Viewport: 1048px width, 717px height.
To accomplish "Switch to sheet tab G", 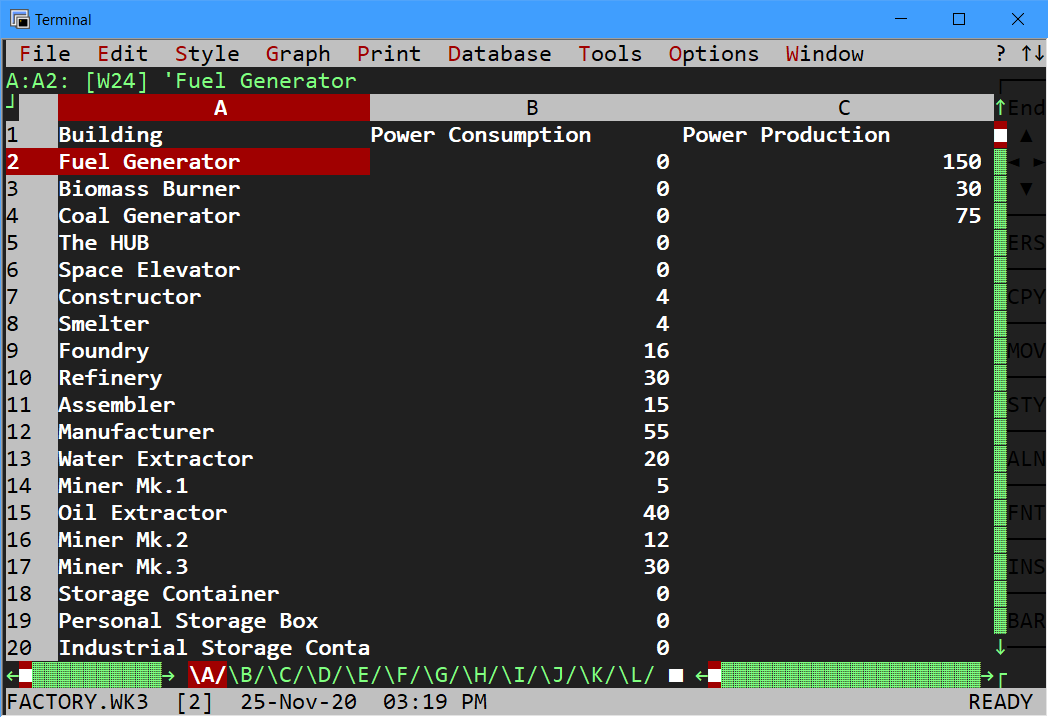I will (x=442, y=675).
